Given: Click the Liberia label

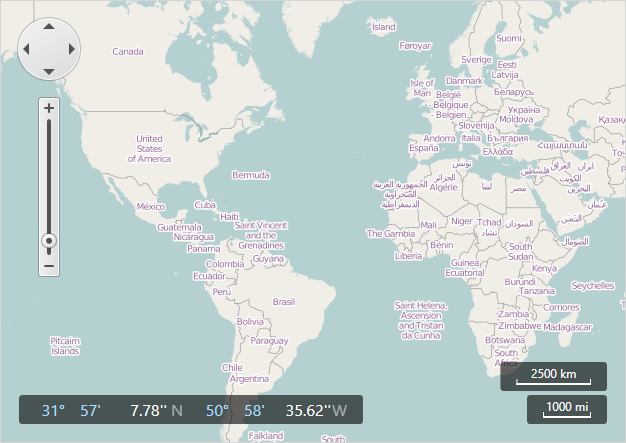Looking at the screenshot, I should pos(408,256).
